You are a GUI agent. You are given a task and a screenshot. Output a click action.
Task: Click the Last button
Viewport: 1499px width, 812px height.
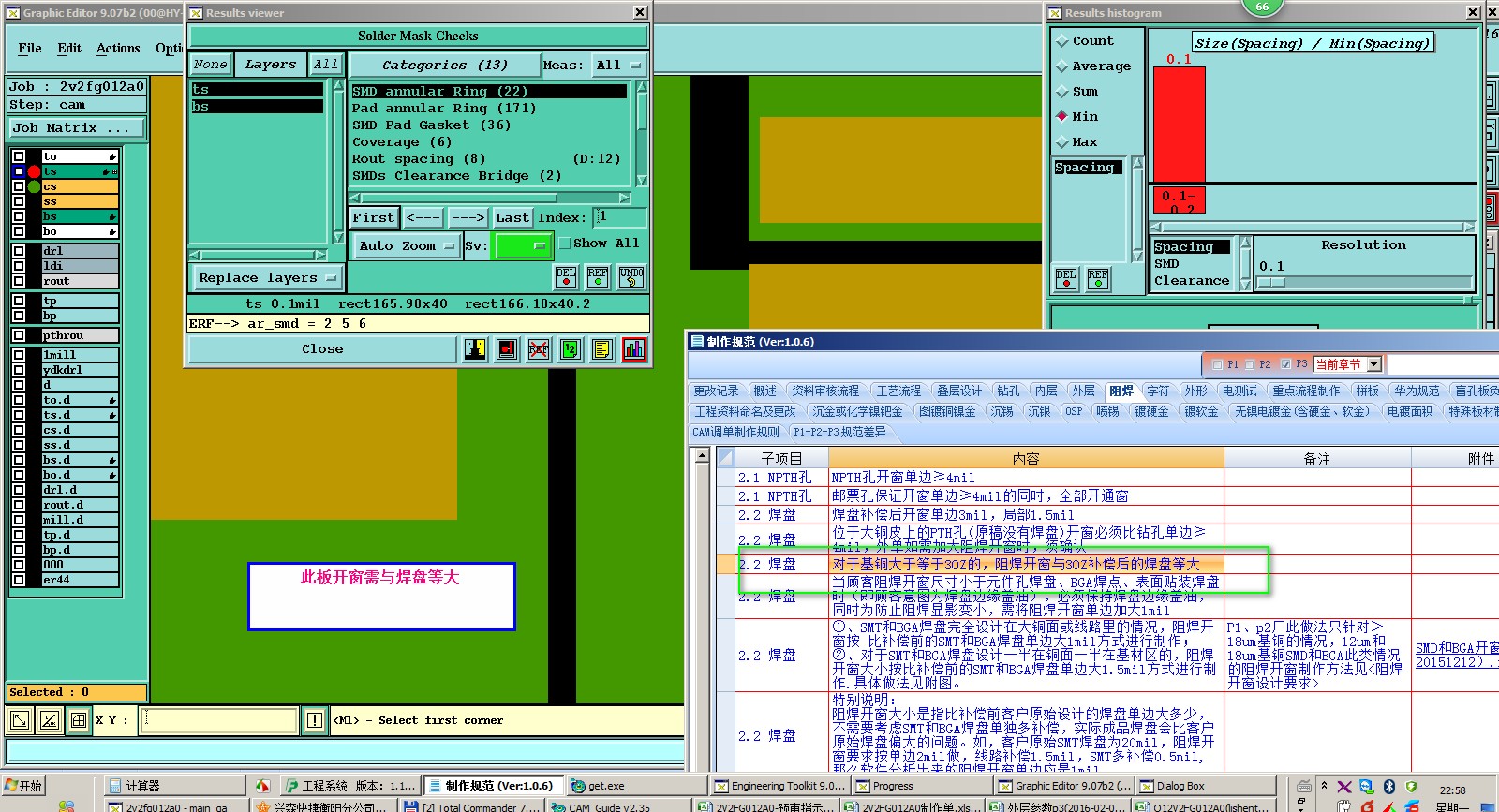pyautogui.click(x=512, y=217)
